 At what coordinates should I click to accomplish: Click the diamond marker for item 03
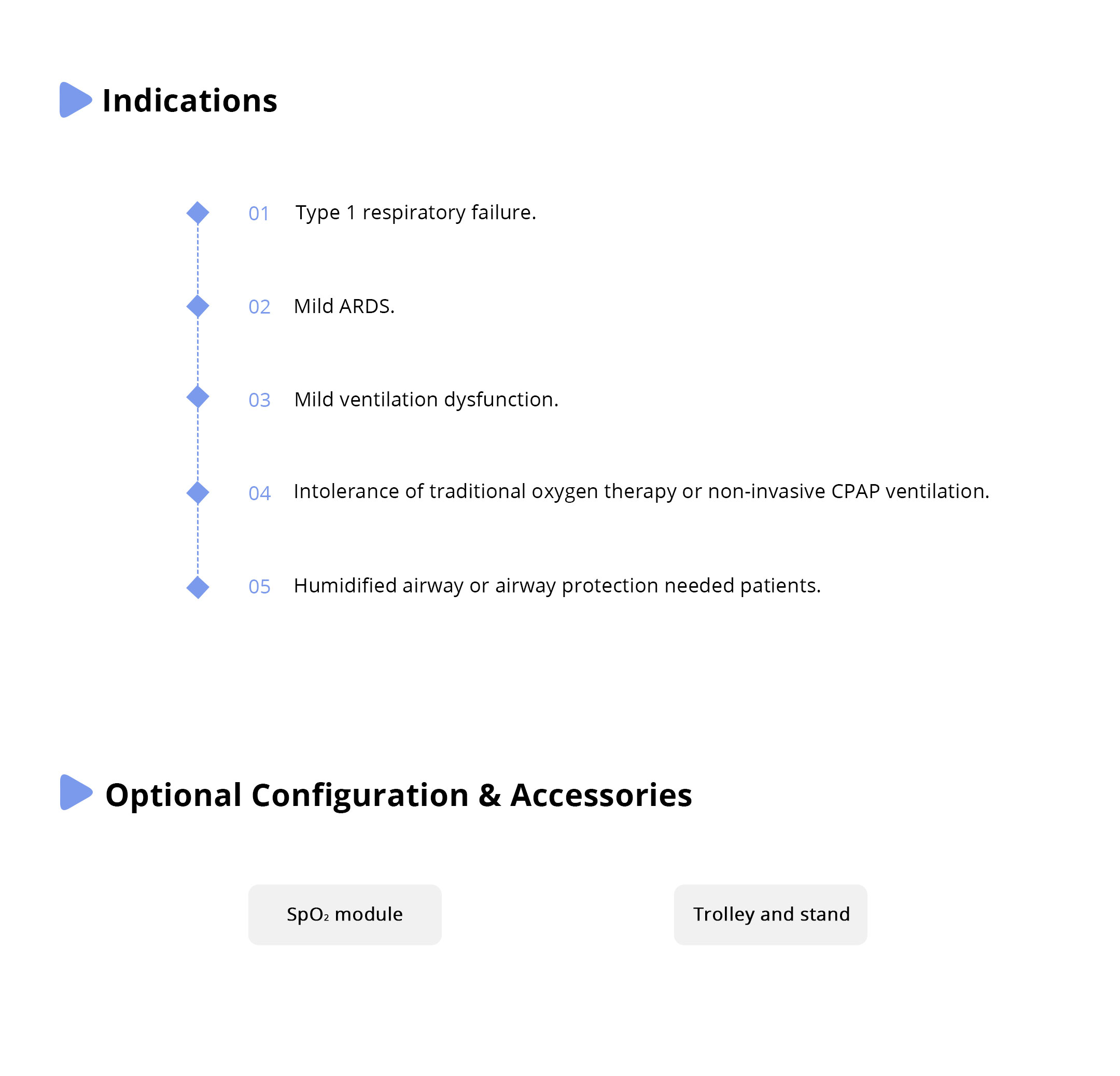(198, 397)
